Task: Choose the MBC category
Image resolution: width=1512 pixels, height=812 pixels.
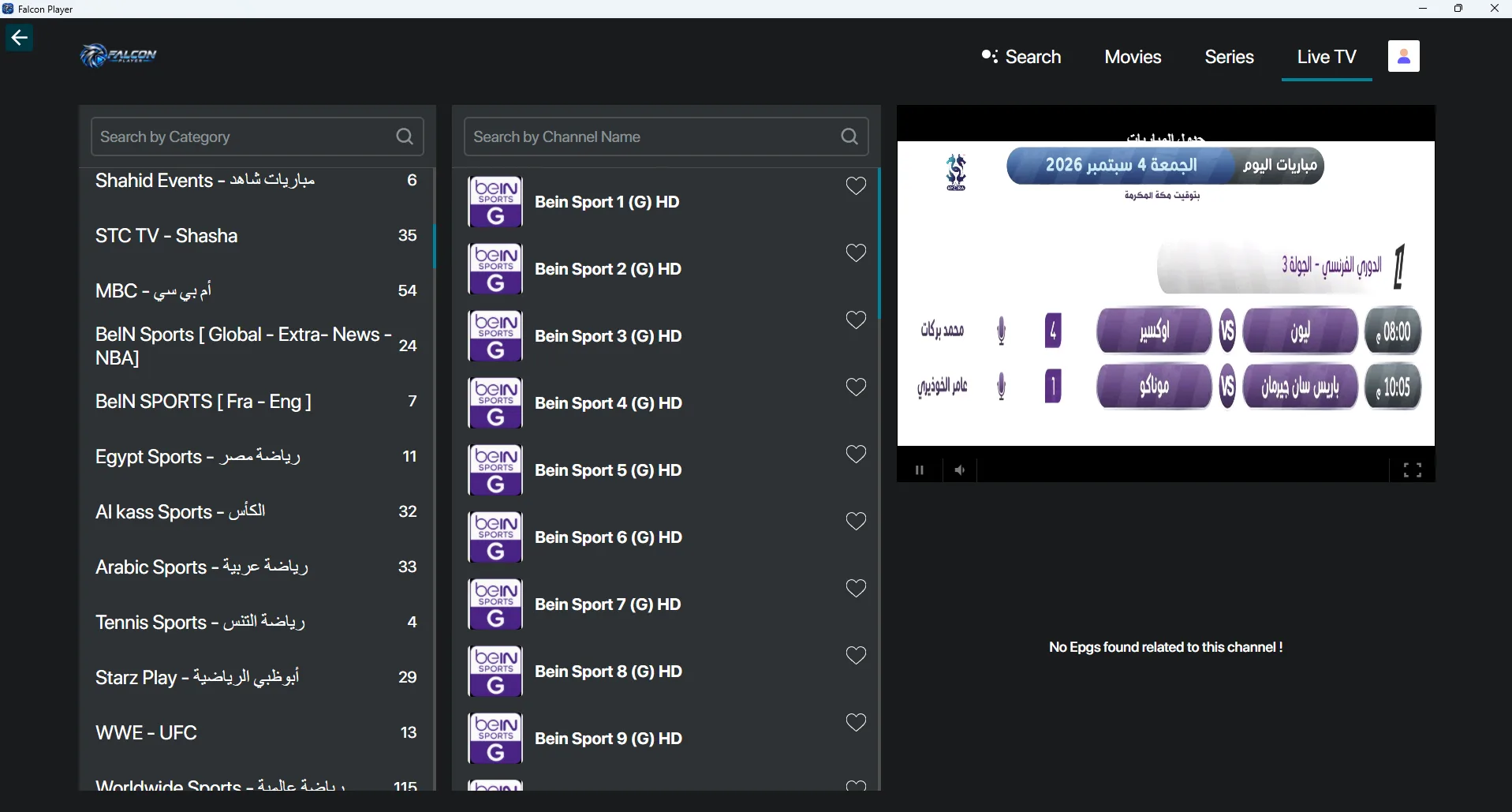Action: click(256, 291)
